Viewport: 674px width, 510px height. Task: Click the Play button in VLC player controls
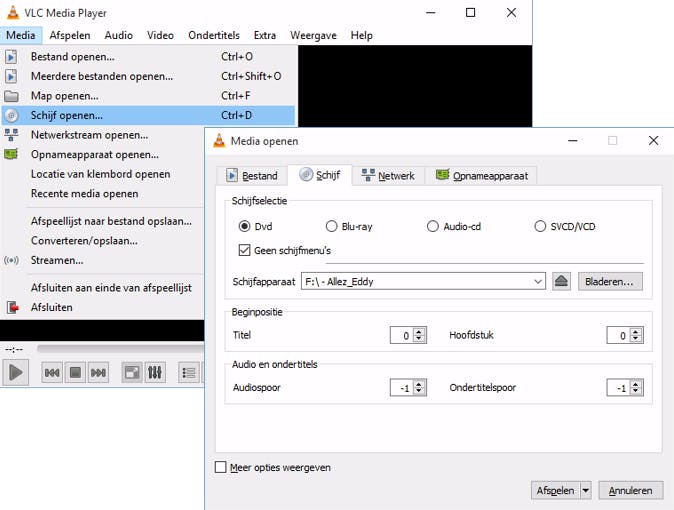[x=15, y=372]
